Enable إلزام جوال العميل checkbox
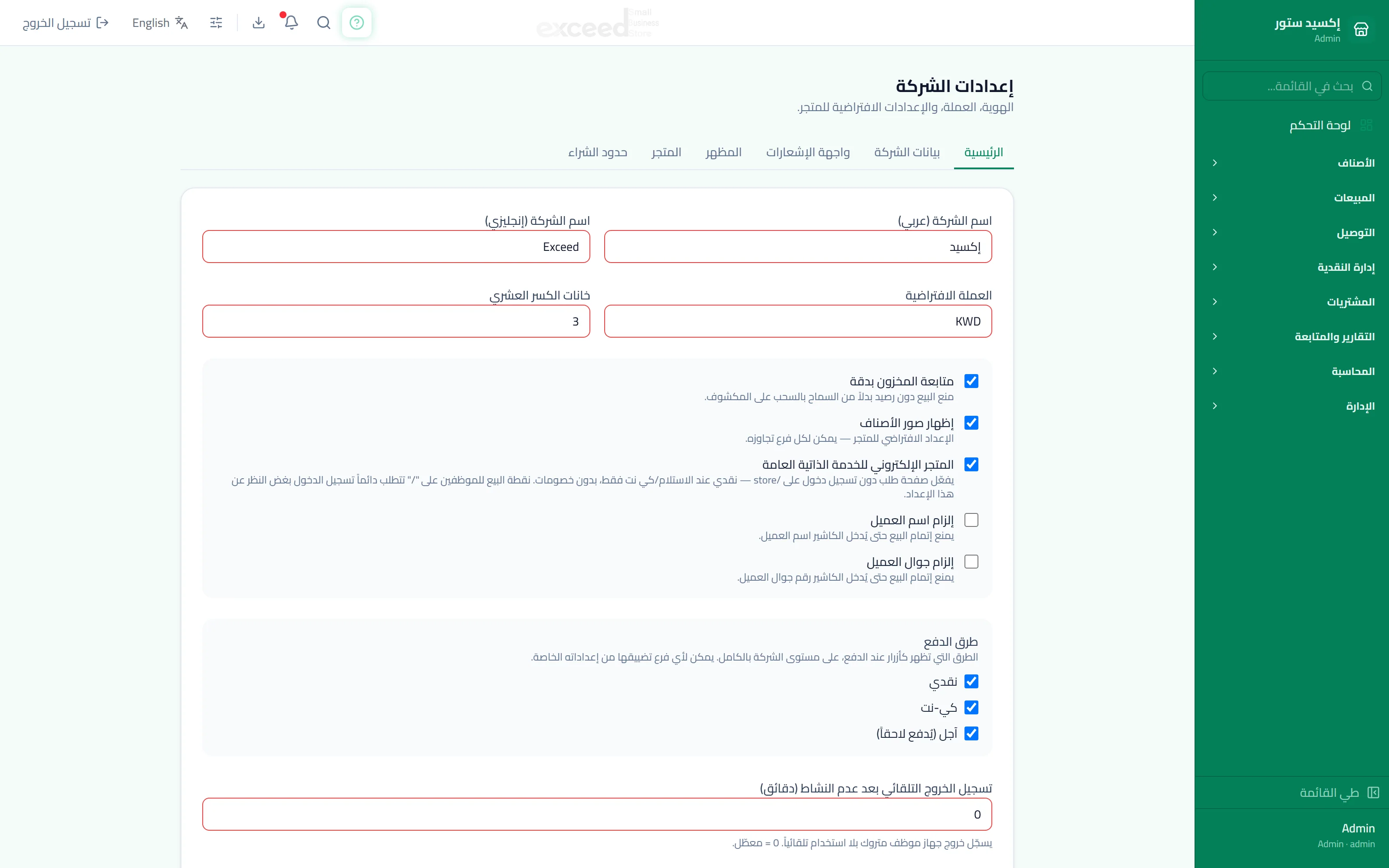The height and width of the screenshot is (868, 1389). (971, 562)
